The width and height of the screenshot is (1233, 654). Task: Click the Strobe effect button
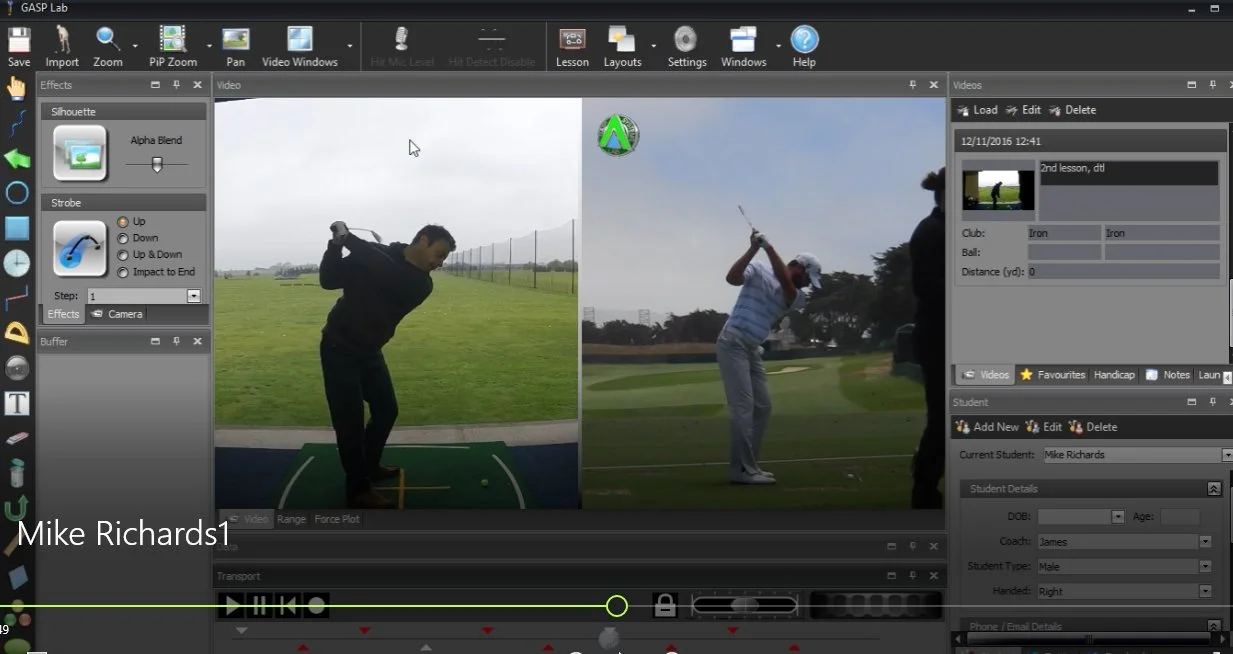point(80,249)
